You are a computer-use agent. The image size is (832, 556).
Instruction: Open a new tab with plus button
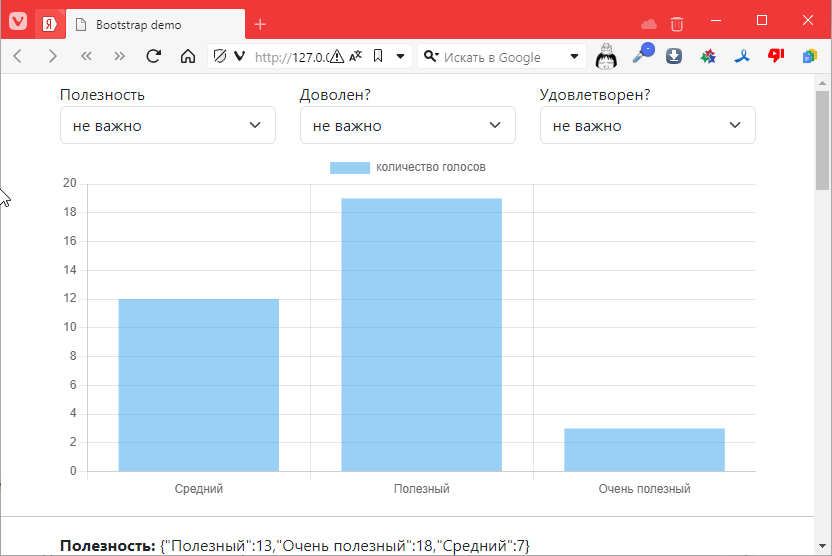[260, 25]
